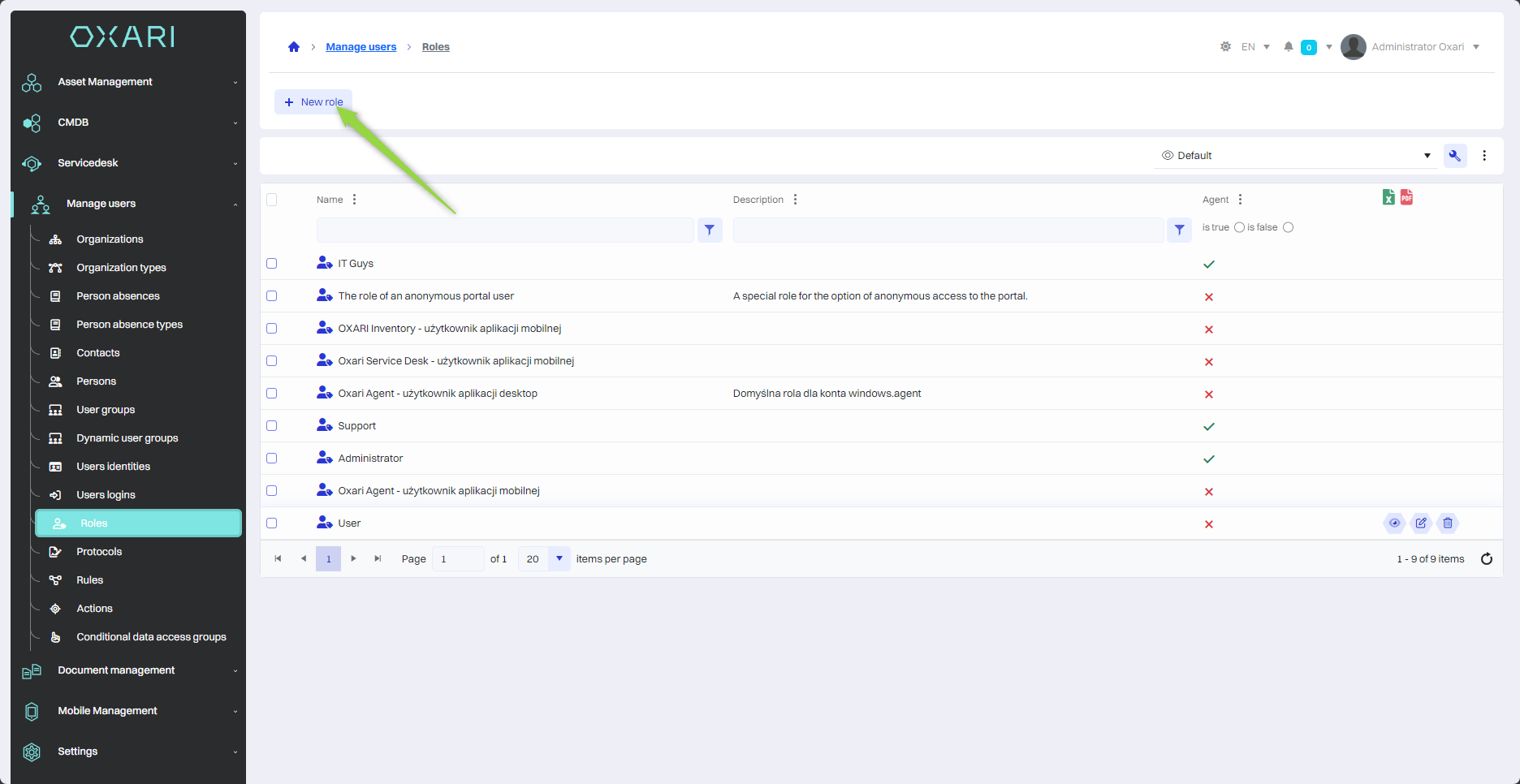Screen dimensions: 1520x784
Task: Click the delete trash icon for User role
Action: (x=1447, y=523)
